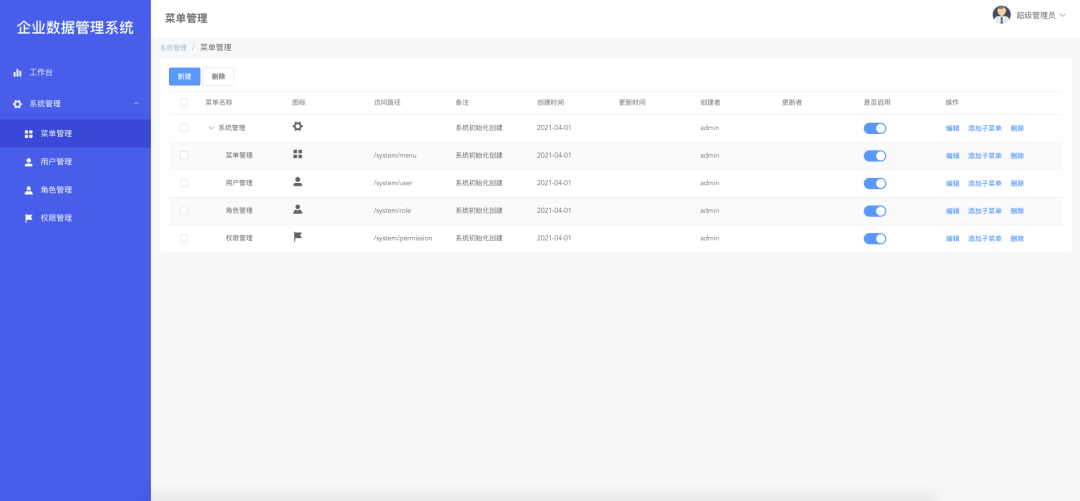Image resolution: width=1080 pixels, height=501 pixels.
Task: Click the person icon beside 用户管理 in sidebar
Action: tap(29, 162)
